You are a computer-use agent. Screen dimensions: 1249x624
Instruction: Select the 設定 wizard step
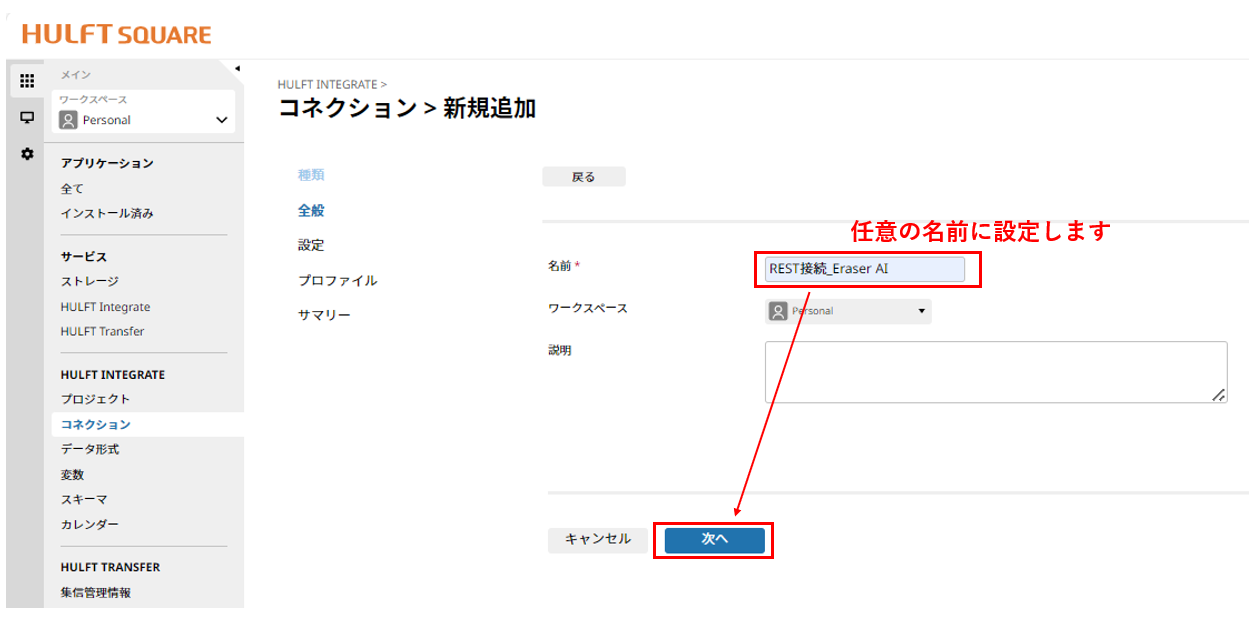pos(311,245)
